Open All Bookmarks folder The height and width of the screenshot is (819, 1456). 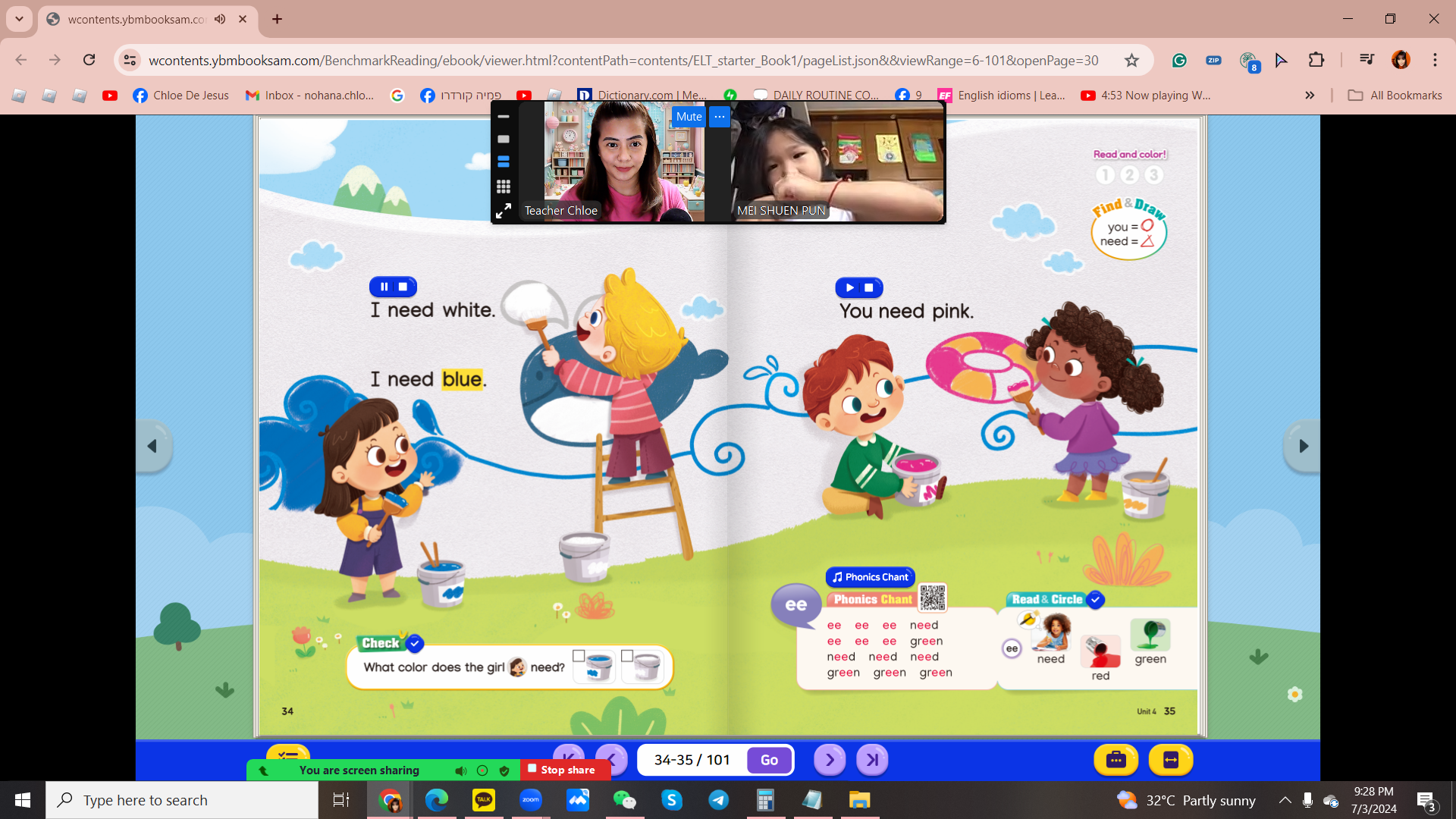coord(1395,95)
